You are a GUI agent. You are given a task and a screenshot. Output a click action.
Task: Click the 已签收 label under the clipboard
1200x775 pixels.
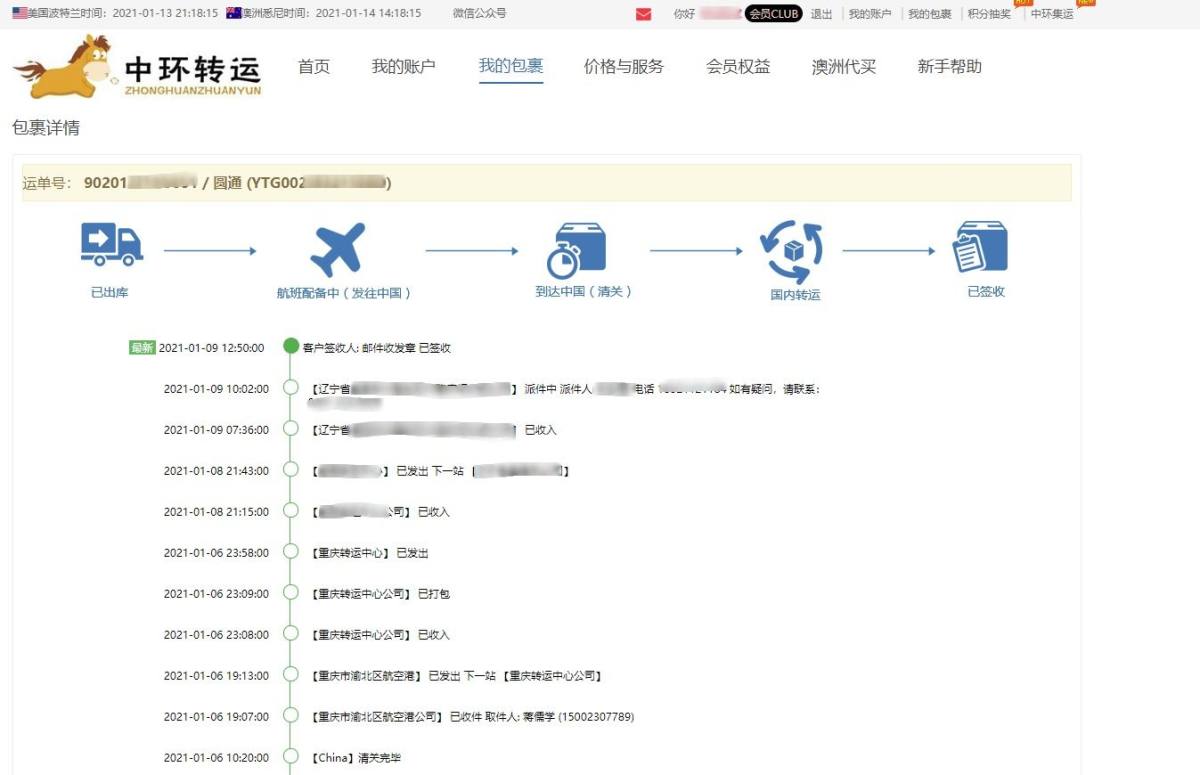(x=986, y=292)
